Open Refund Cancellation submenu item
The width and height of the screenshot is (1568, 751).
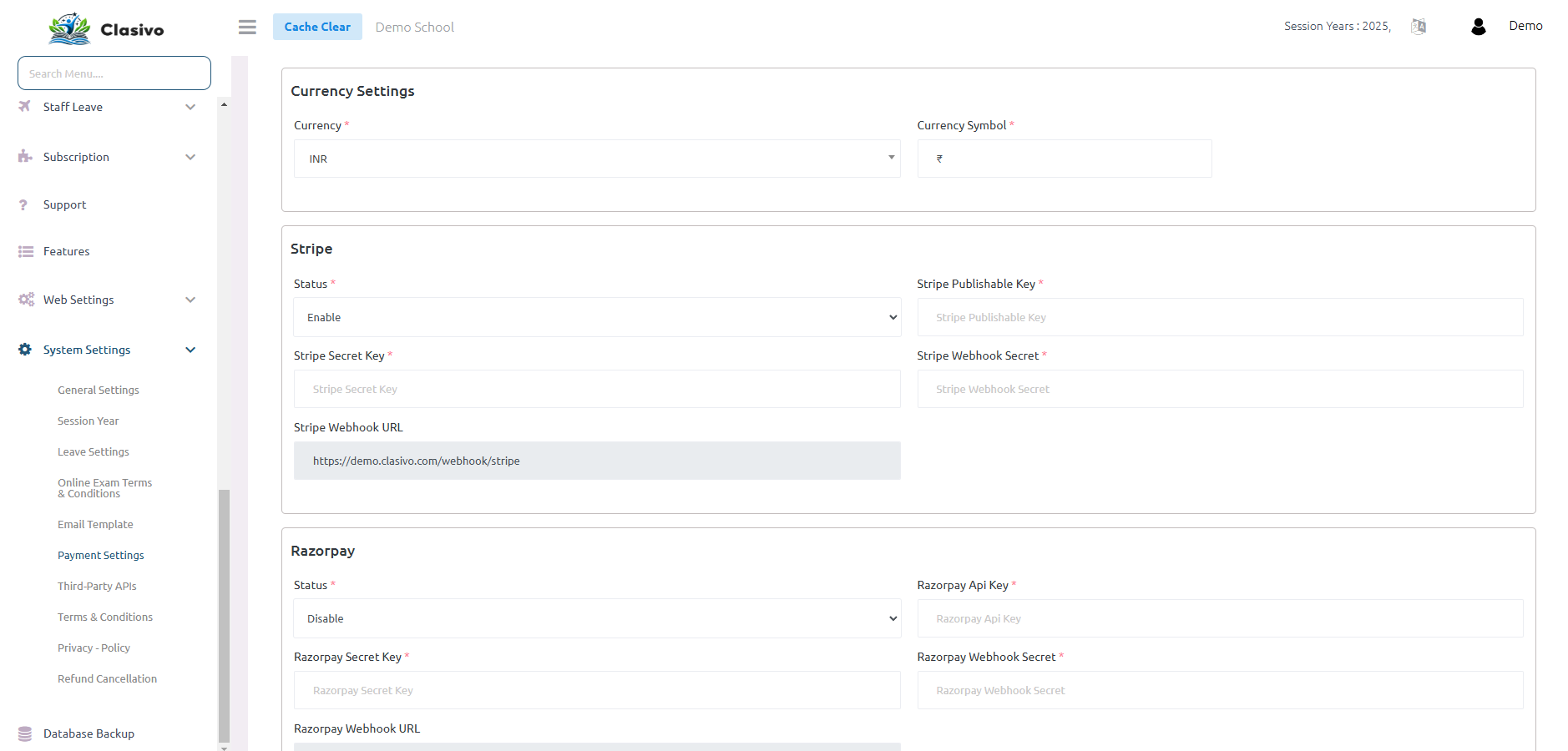click(x=107, y=678)
